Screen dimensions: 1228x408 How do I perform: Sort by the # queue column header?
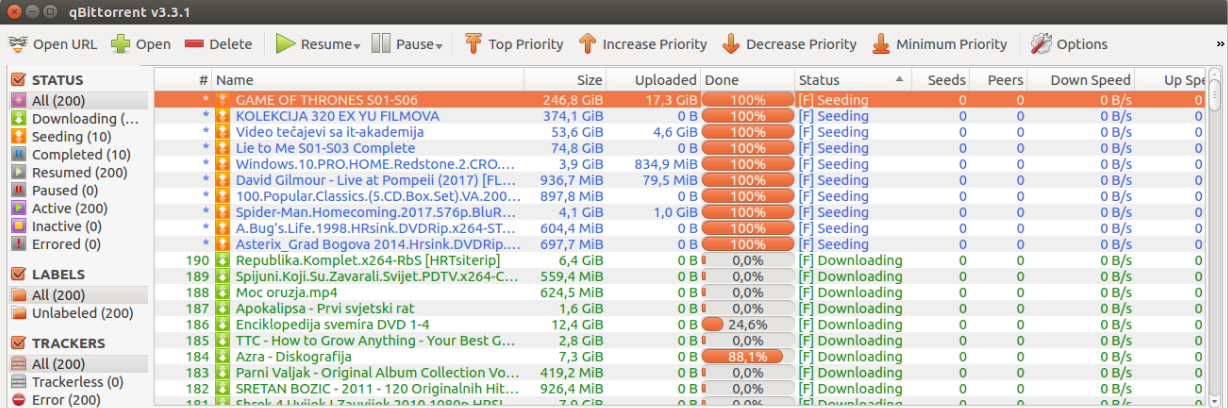pyautogui.click(x=183, y=80)
